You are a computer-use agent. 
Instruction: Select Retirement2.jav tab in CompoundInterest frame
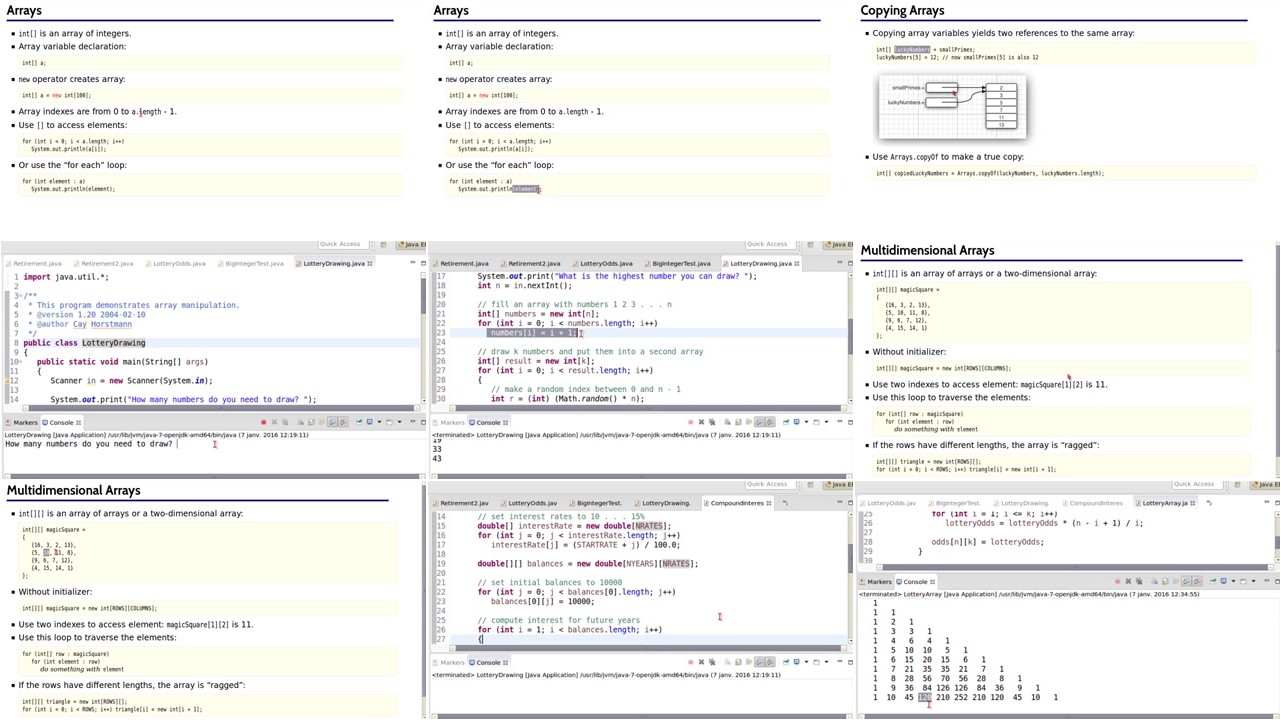(x=465, y=503)
